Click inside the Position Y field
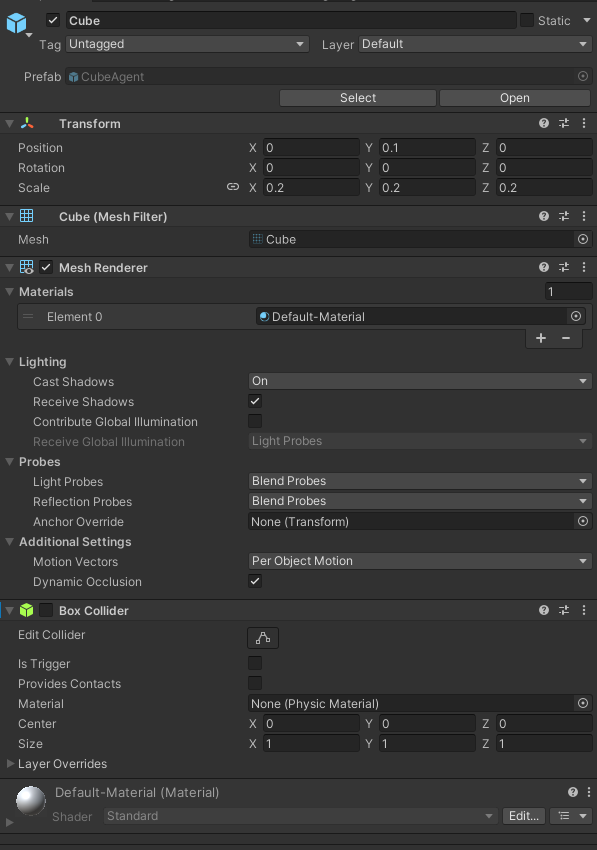 (x=427, y=147)
